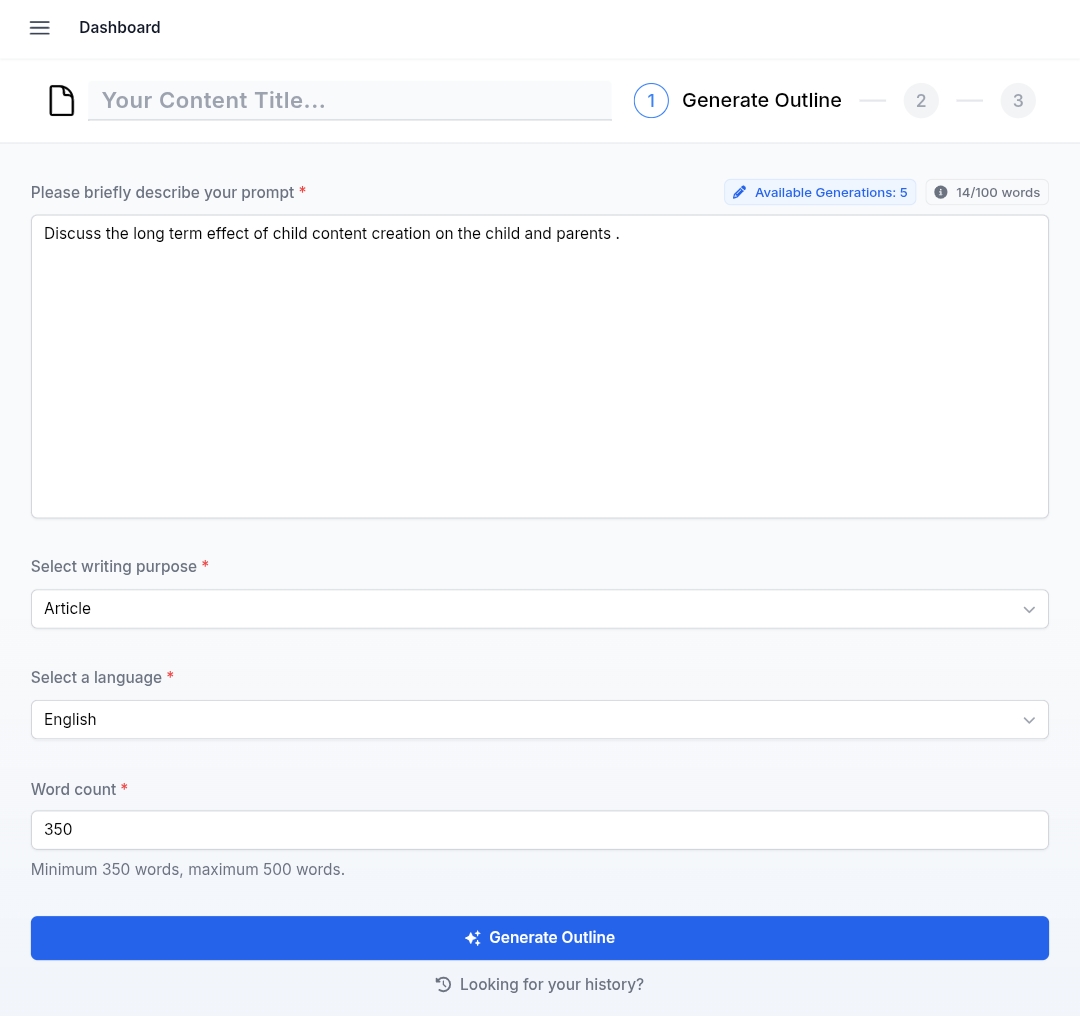Click the Word count label
Image resolution: width=1080 pixels, height=1016 pixels.
coord(74,789)
